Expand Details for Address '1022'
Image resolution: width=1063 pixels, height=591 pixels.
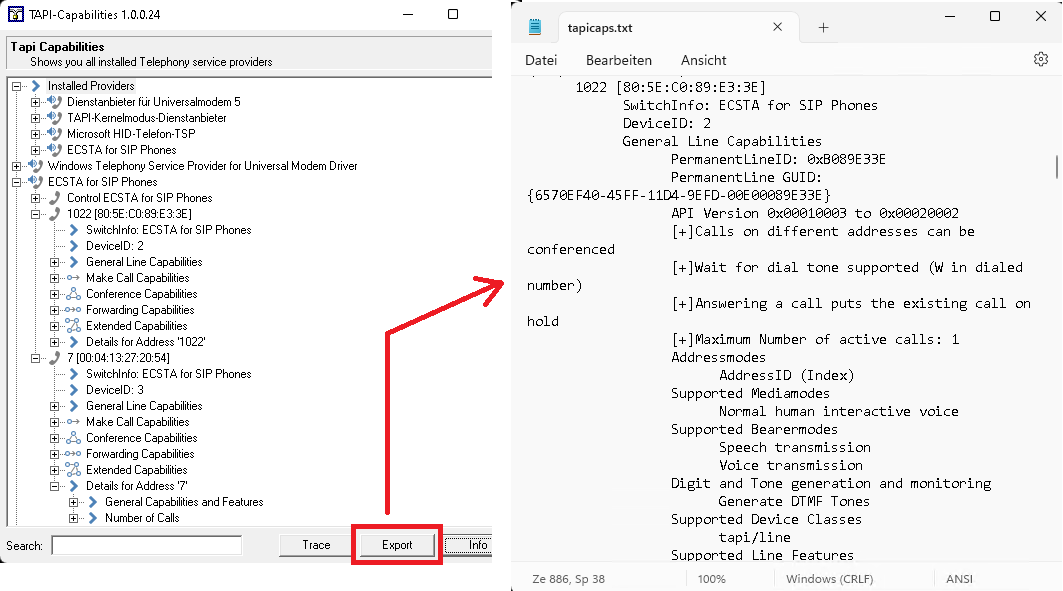pos(55,342)
